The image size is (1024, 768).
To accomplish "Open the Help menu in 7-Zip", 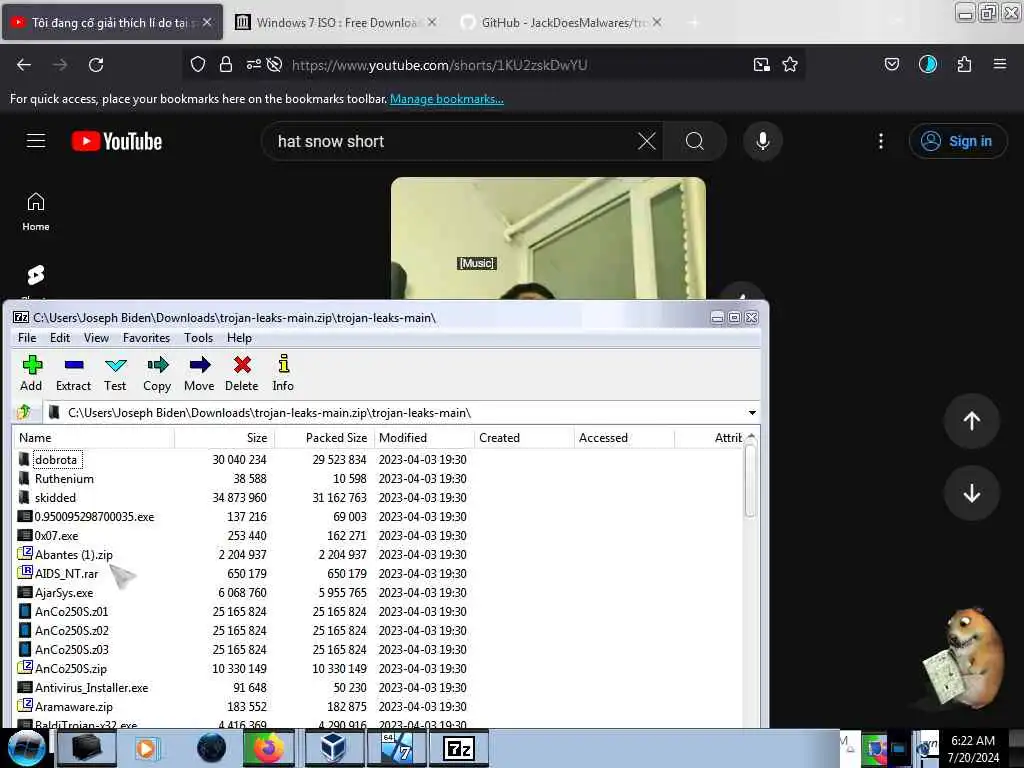I will (239, 338).
